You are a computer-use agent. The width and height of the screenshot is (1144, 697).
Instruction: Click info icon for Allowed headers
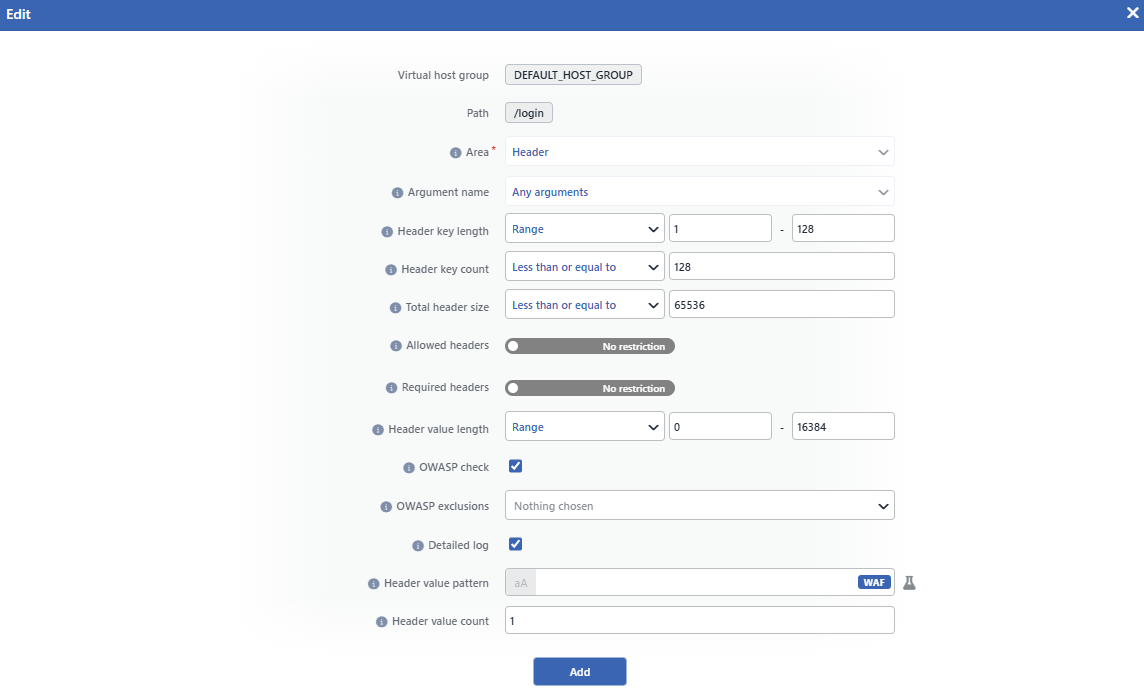[395, 345]
